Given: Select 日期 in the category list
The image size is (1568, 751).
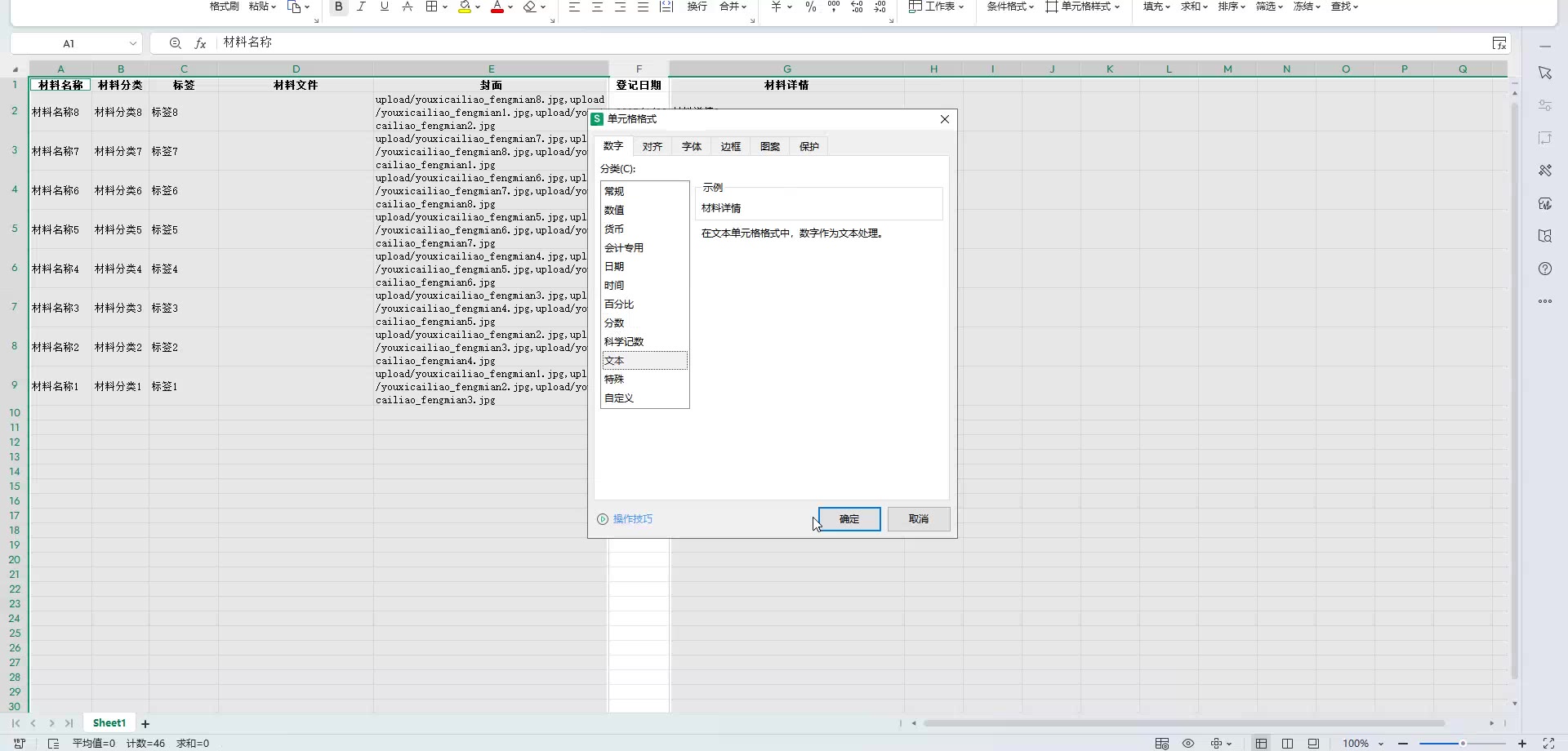Looking at the screenshot, I should click(614, 267).
